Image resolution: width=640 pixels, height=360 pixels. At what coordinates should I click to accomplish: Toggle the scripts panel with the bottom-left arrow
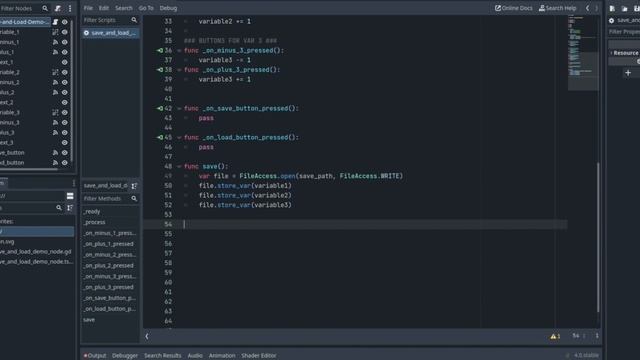(147, 336)
